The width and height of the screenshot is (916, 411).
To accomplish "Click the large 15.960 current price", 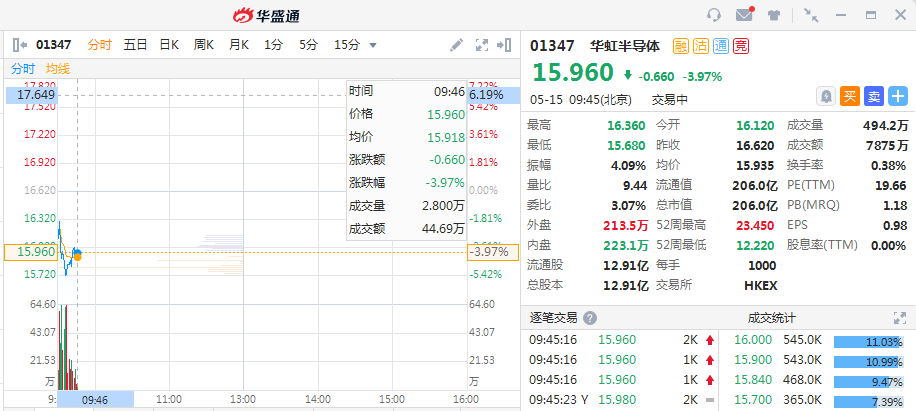I will click(x=573, y=73).
